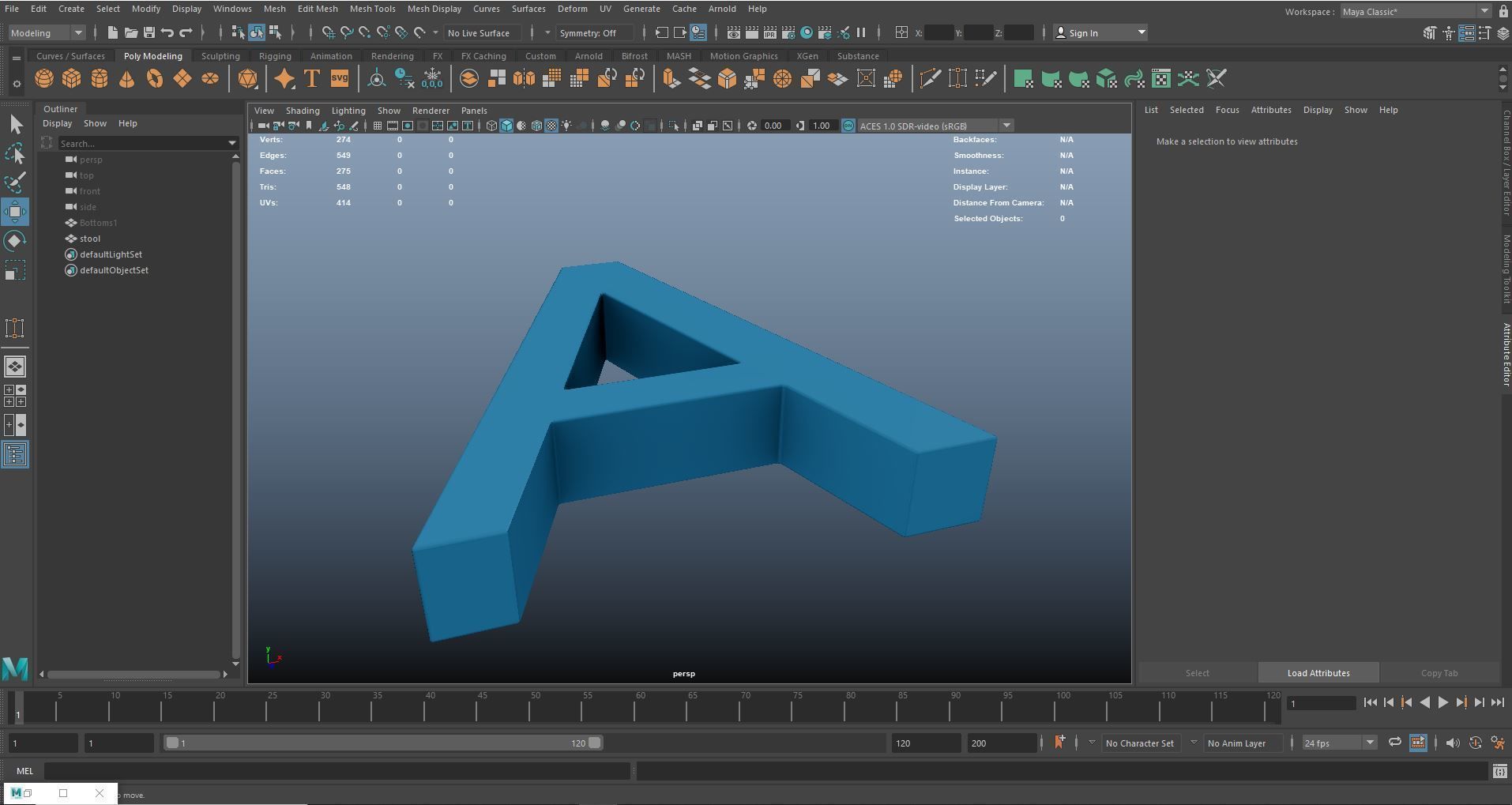Create a polygon cone from the shelf
The width and height of the screenshot is (1512, 805).
tap(126, 79)
